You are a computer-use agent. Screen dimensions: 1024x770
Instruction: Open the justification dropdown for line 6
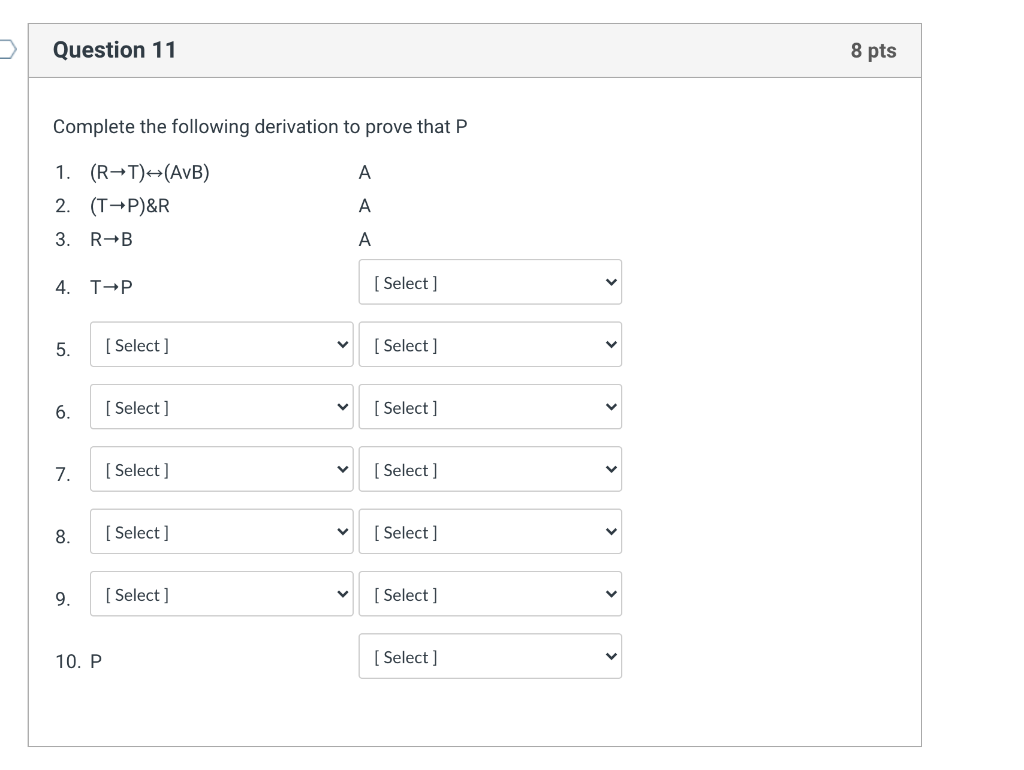489,407
